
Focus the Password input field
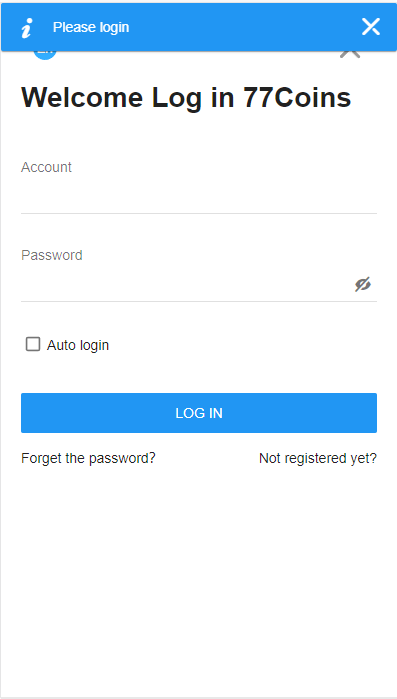click(185, 284)
